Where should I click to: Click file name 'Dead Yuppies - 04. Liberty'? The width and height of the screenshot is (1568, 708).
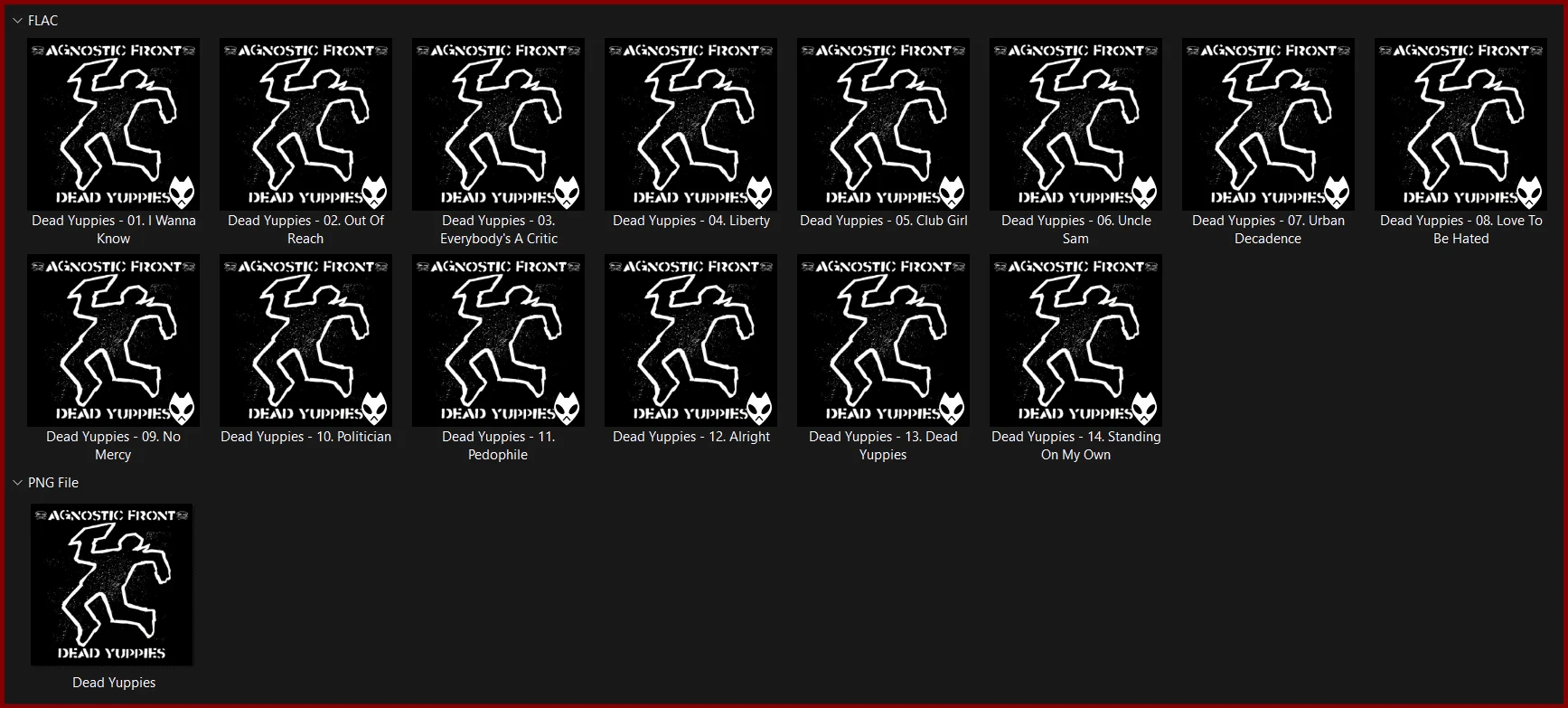(x=690, y=221)
